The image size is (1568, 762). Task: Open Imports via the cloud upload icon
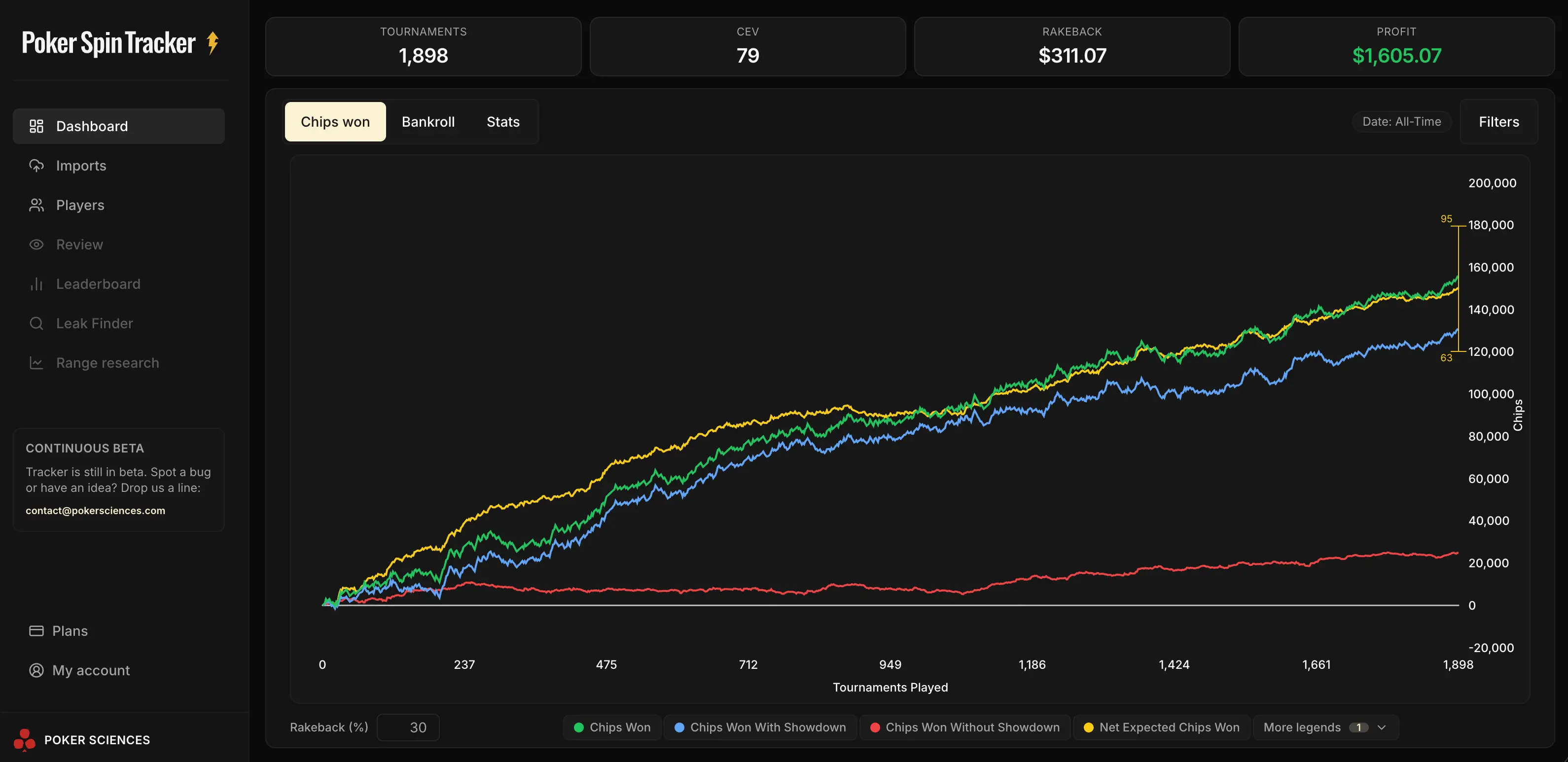click(36, 165)
